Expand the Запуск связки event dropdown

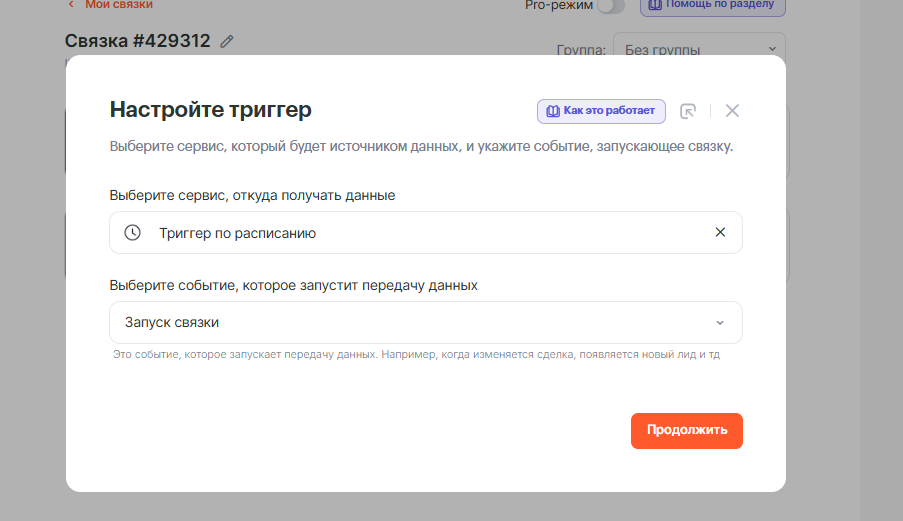[425, 323]
